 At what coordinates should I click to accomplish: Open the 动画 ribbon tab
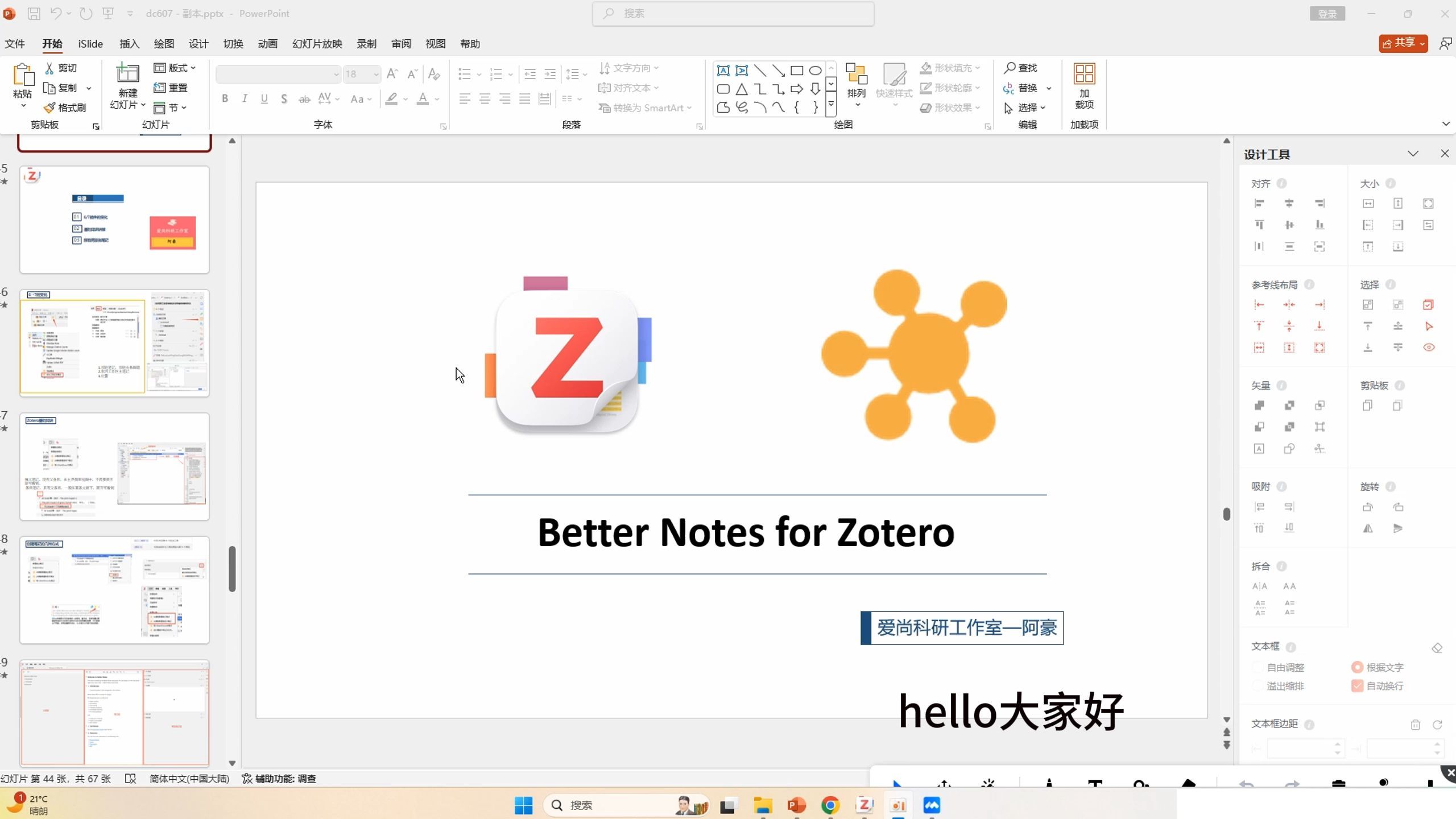(x=267, y=44)
